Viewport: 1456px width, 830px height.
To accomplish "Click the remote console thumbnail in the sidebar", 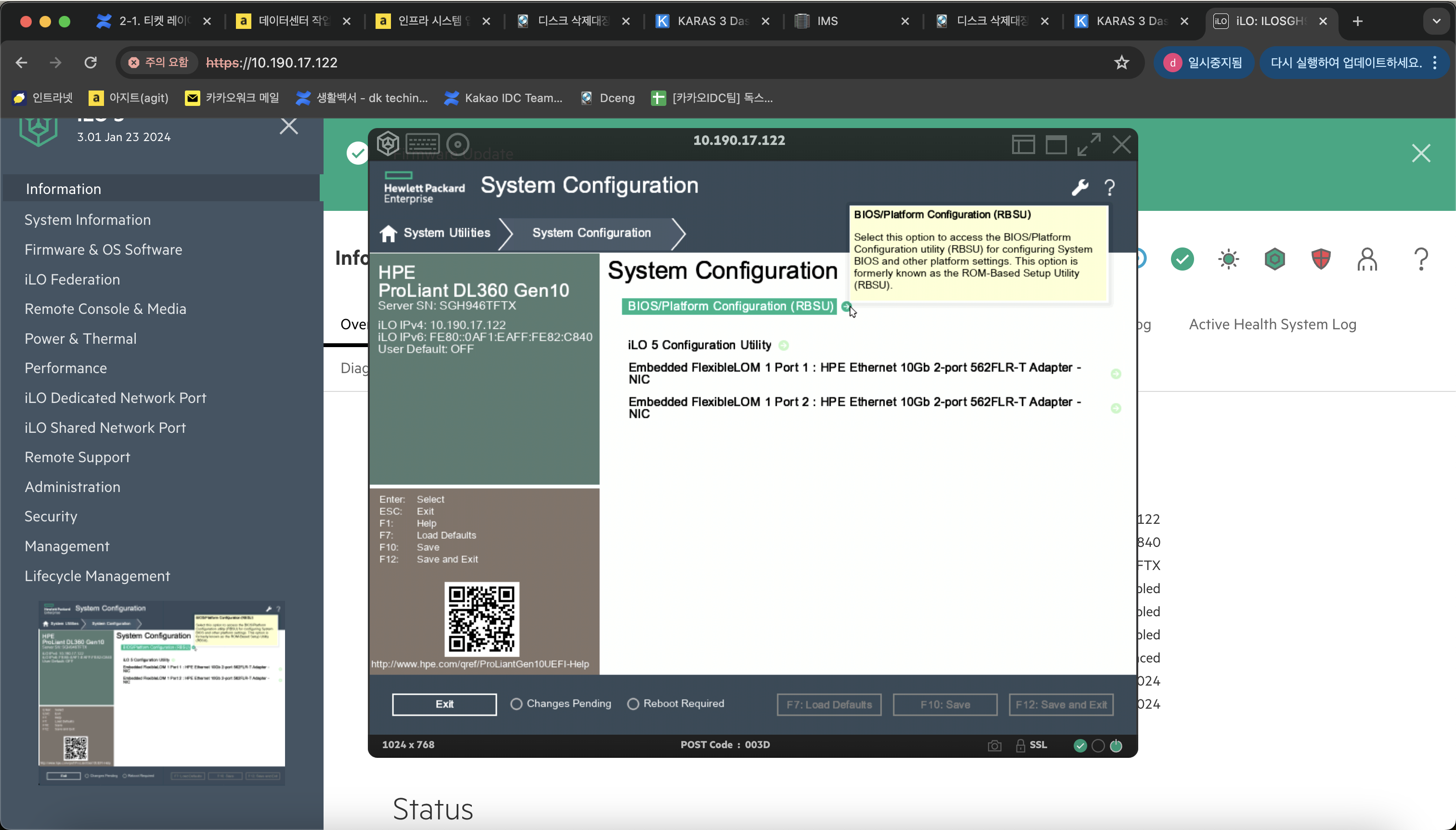I will click(x=161, y=693).
